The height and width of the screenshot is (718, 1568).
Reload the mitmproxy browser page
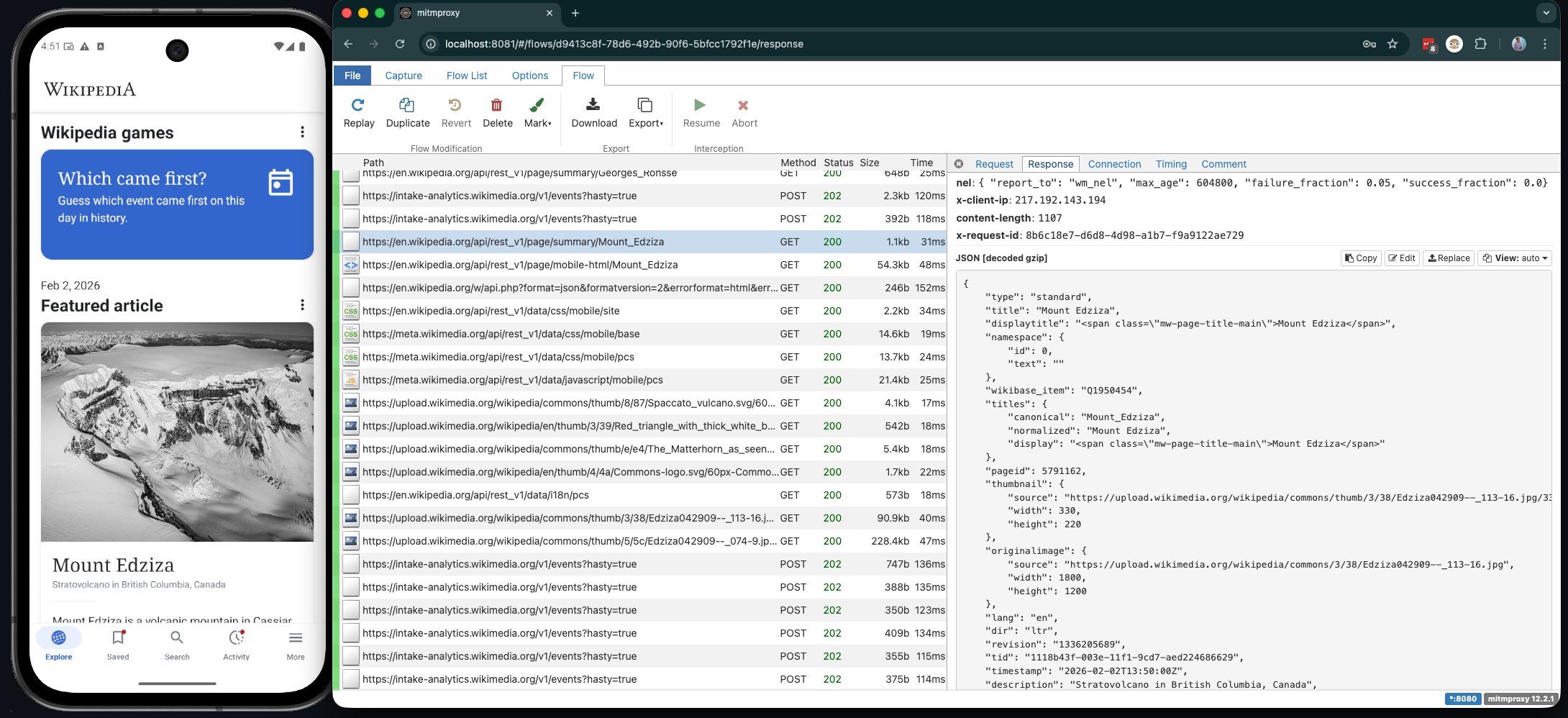click(400, 44)
